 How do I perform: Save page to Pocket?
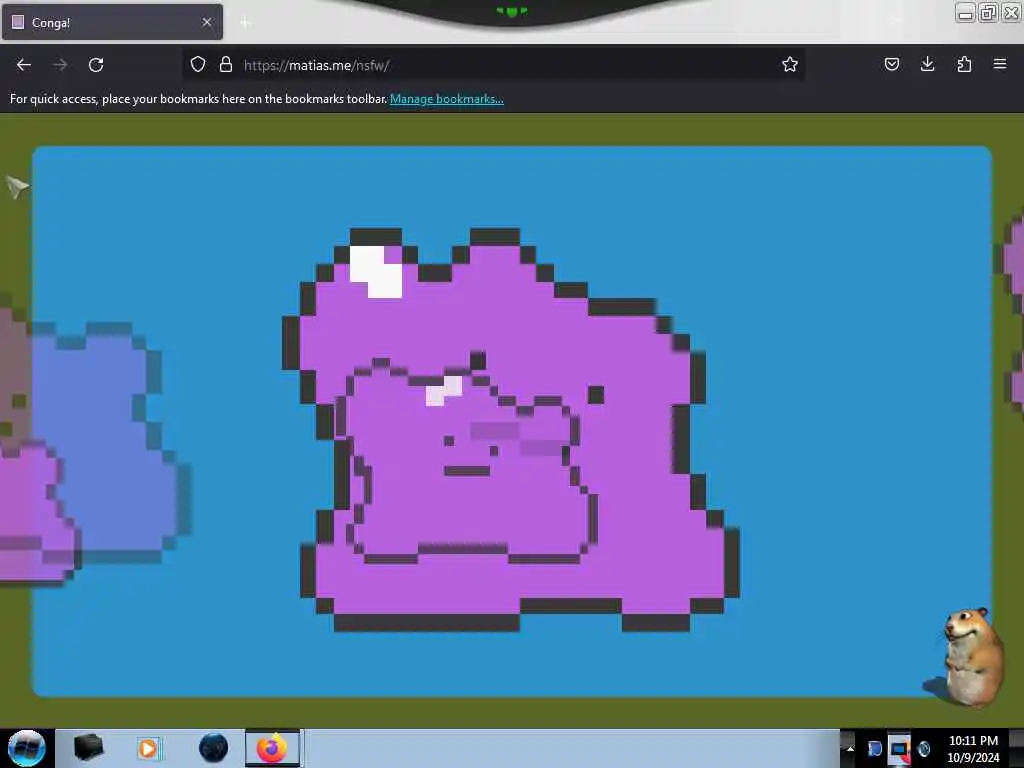click(x=891, y=64)
